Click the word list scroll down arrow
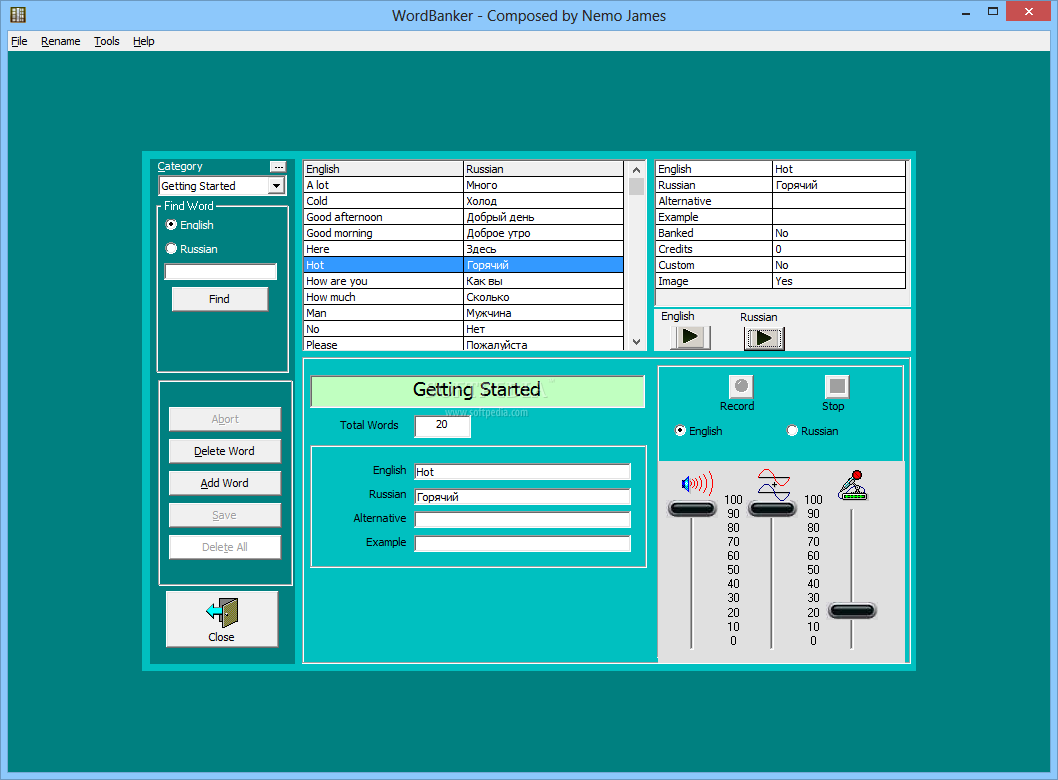The image size is (1058, 780). pyautogui.click(x=636, y=342)
